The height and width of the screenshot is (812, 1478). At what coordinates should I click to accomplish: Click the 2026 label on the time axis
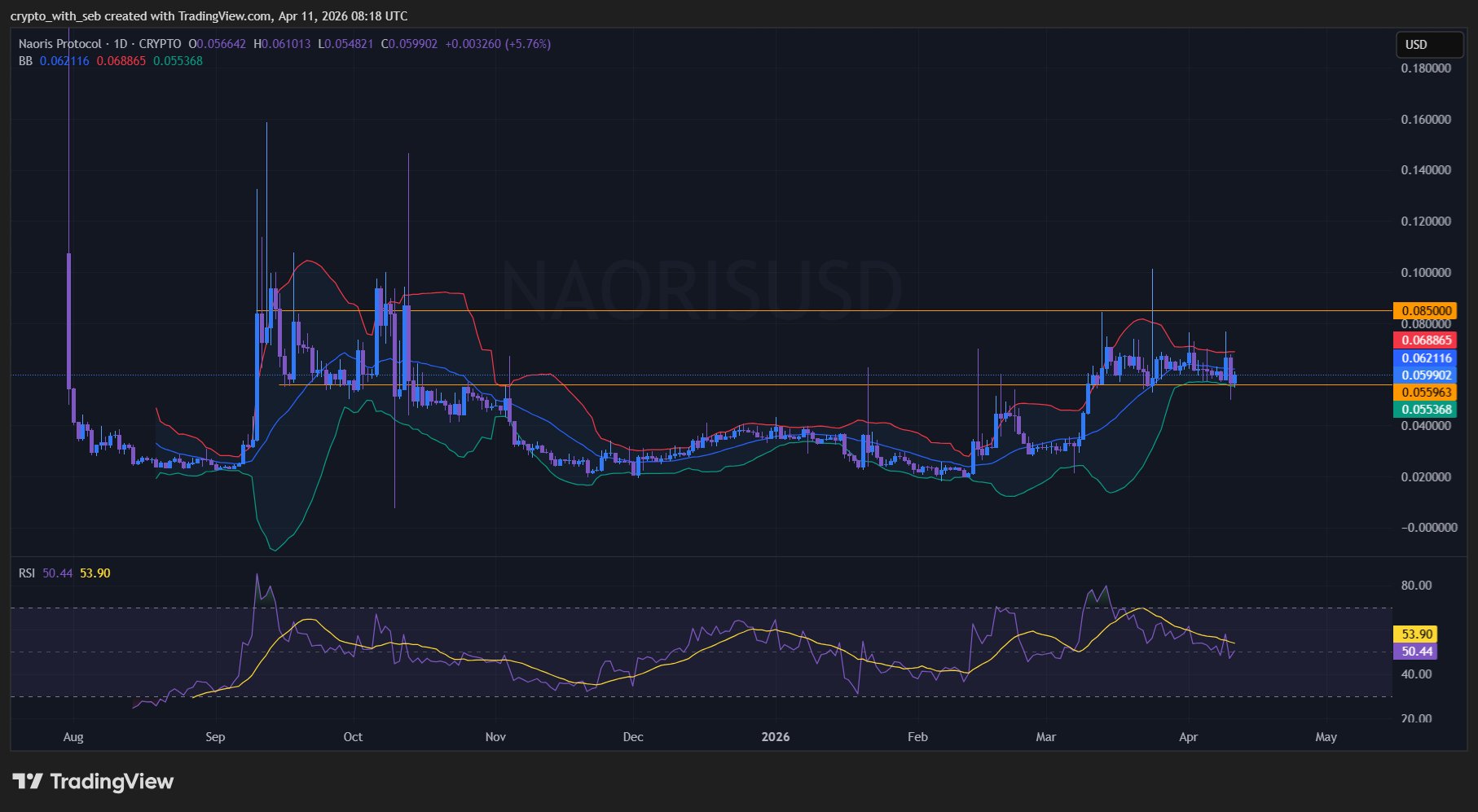(x=775, y=737)
